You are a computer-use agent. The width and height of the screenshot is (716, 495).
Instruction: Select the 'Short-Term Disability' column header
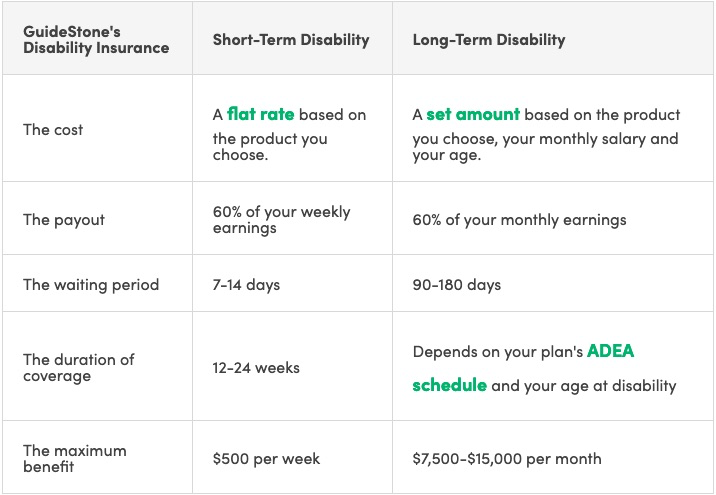click(x=291, y=40)
